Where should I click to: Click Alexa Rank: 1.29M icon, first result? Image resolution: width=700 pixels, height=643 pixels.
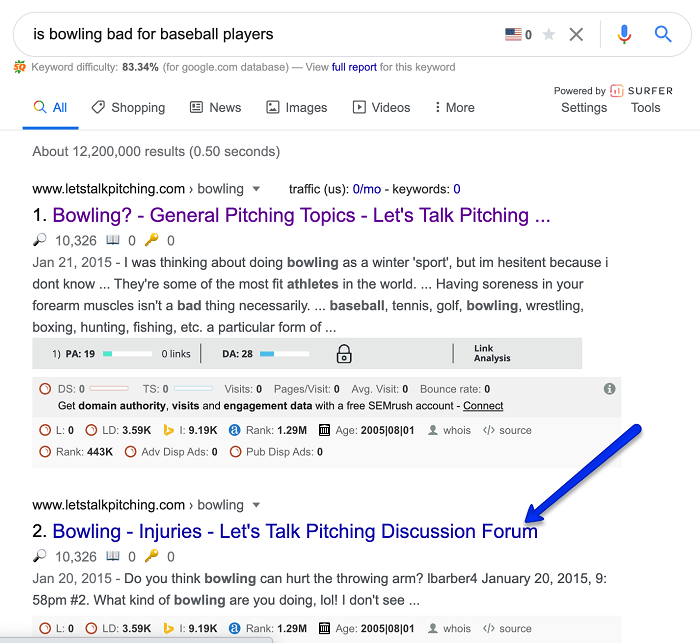click(234, 430)
